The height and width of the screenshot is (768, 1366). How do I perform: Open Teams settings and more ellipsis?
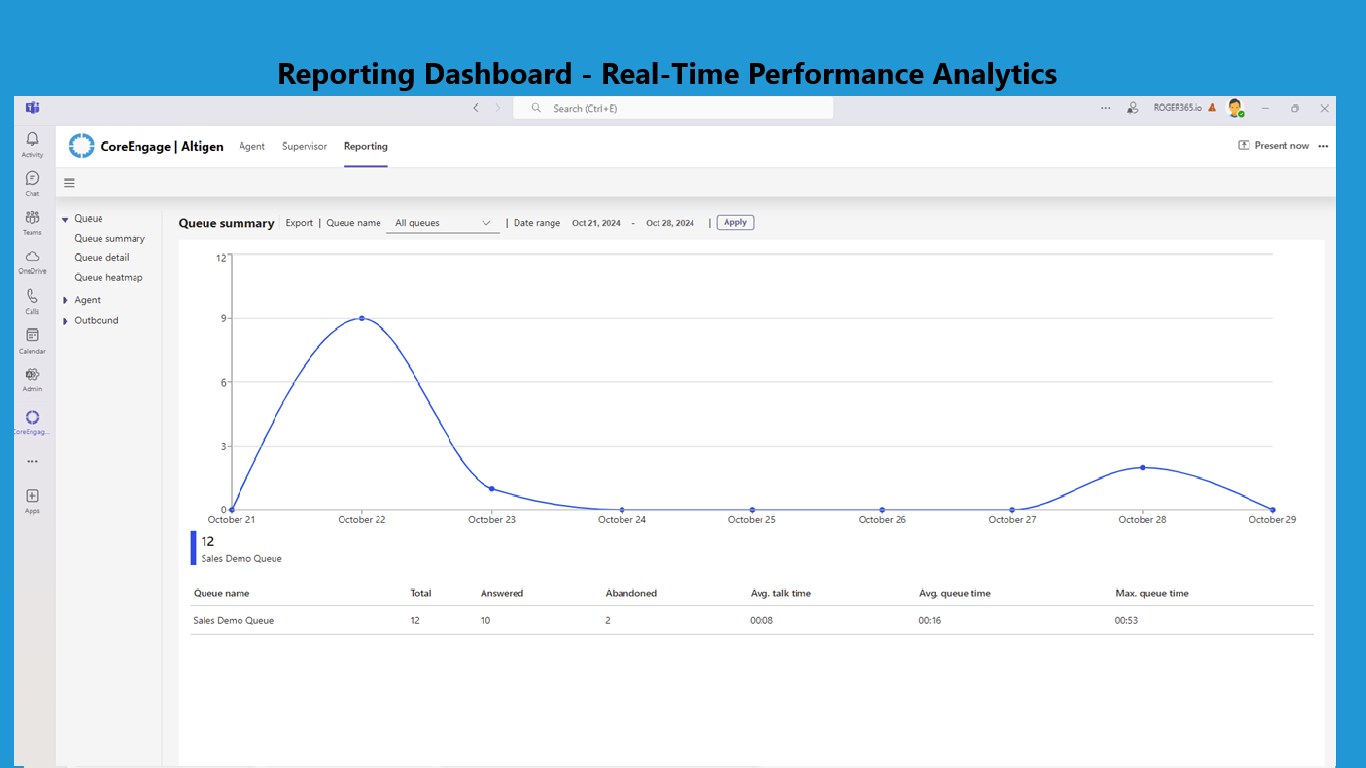pyautogui.click(x=1105, y=108)
